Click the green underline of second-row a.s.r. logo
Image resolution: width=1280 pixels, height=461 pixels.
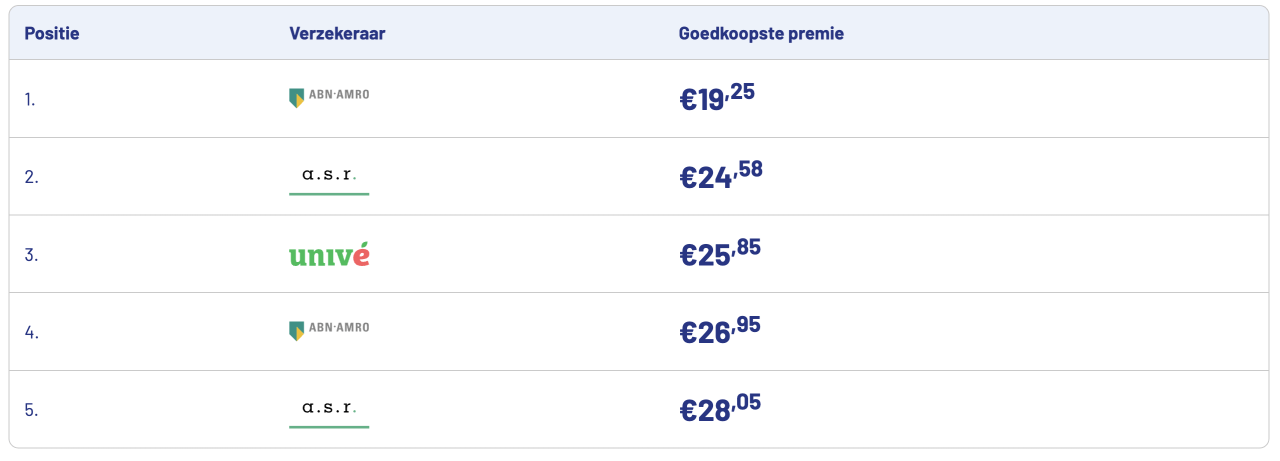[x=329, y=194]
